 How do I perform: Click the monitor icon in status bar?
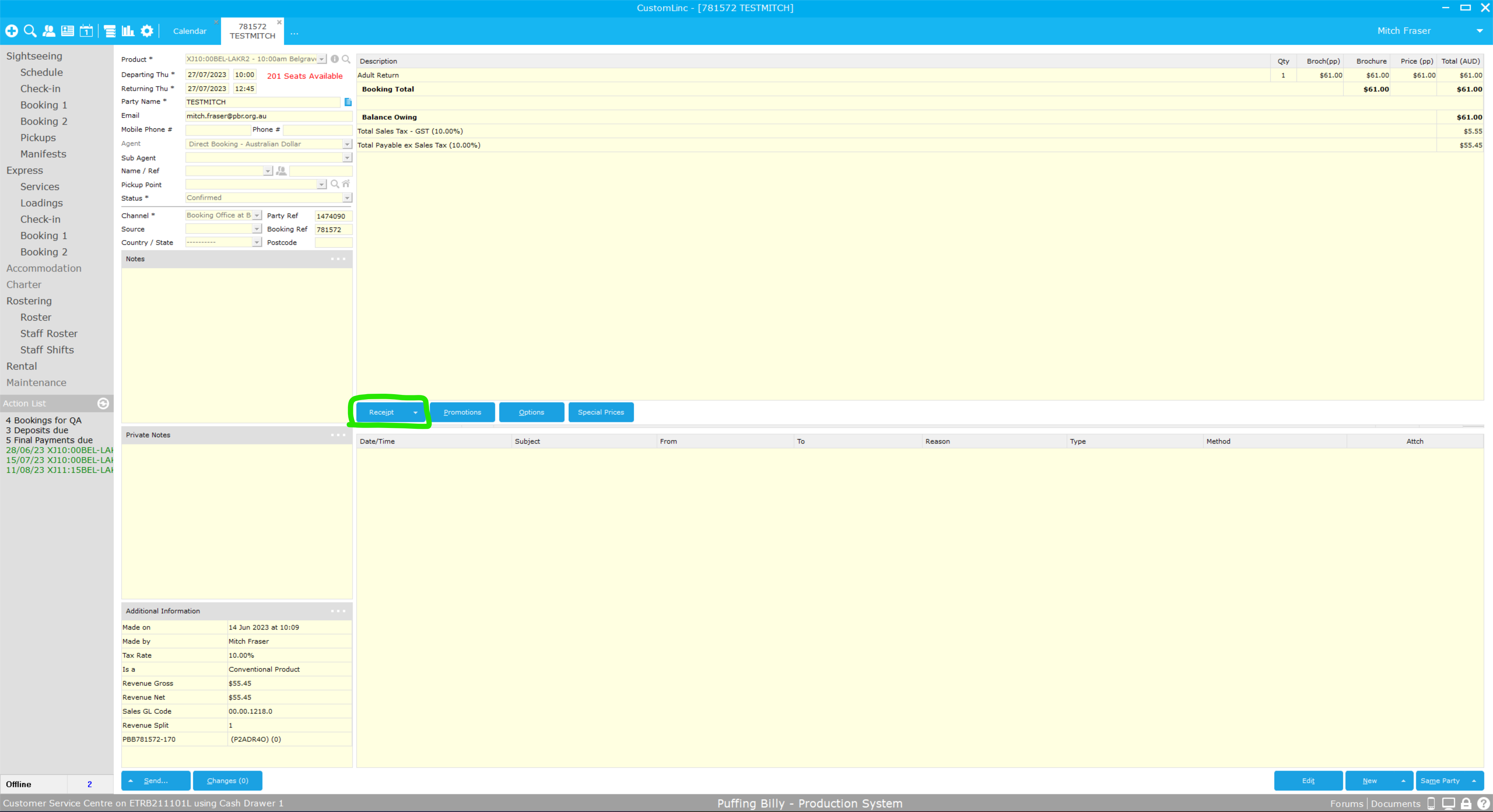(1448, 804)
